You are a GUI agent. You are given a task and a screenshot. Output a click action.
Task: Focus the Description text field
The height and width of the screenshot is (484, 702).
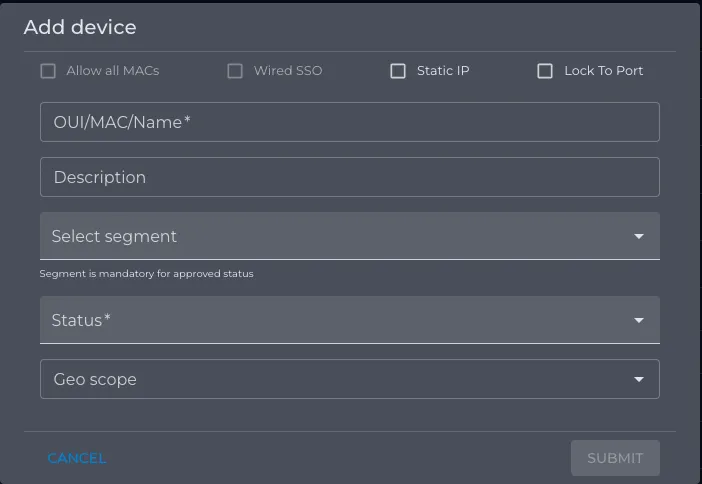(x=350, y=177)
